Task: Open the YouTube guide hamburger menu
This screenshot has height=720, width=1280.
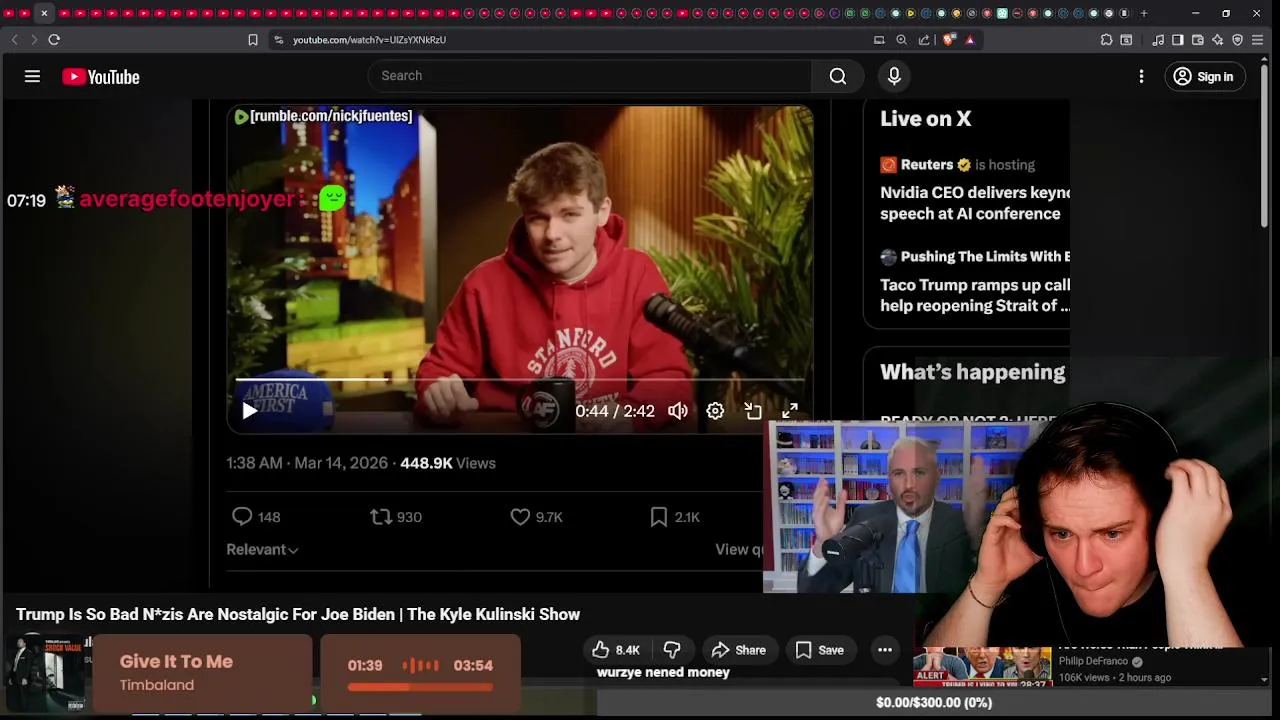Action: point(32,76)
